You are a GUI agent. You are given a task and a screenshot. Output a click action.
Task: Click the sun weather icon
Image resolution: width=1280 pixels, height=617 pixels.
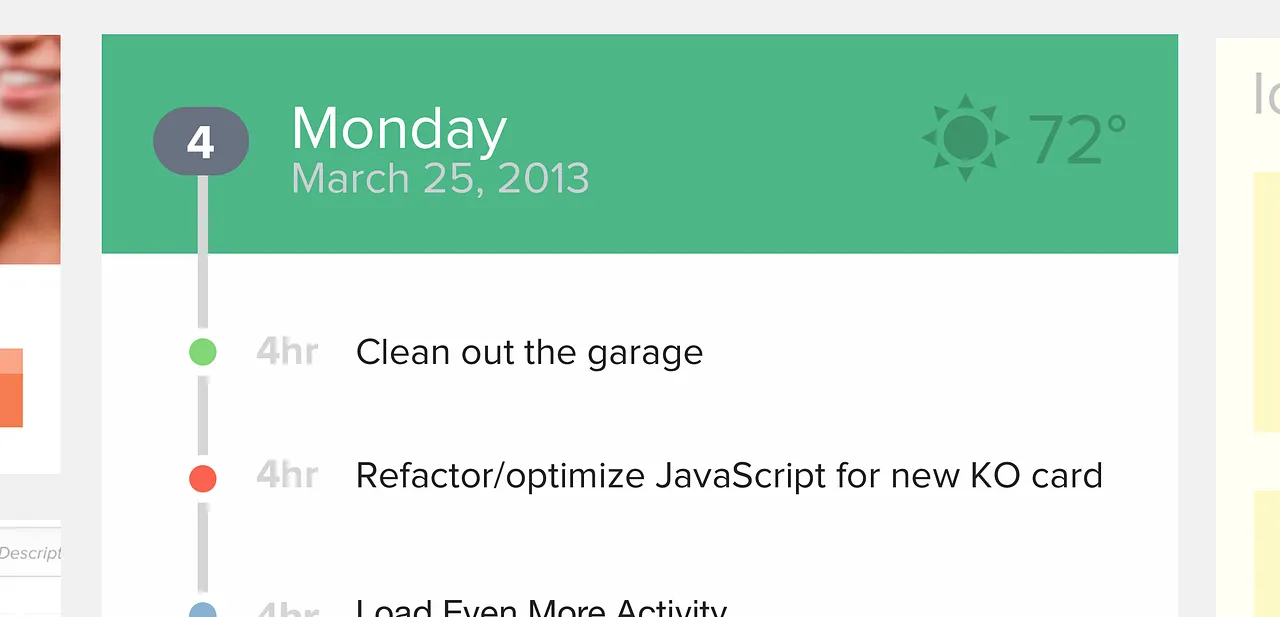[964, 138]
